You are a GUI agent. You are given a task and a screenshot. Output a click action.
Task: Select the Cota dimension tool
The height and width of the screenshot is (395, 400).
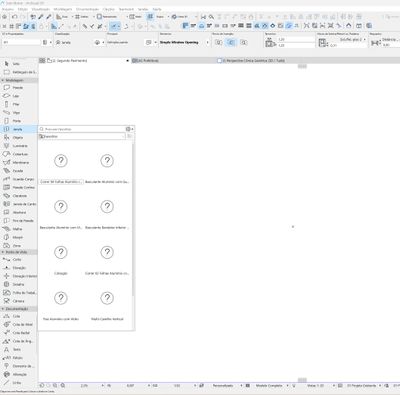(x=18, y=316)
